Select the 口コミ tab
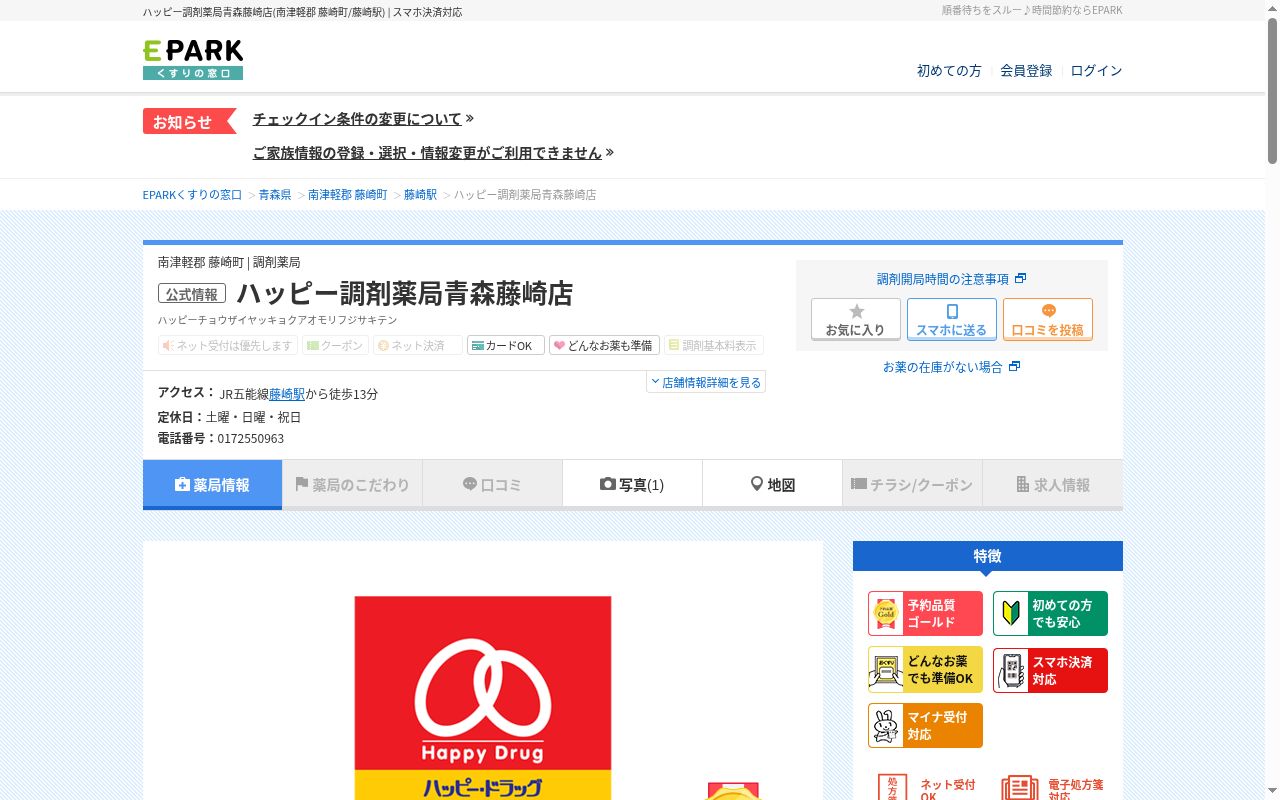This screenshot has height=800, width=1280. click(x=492, y=485)
